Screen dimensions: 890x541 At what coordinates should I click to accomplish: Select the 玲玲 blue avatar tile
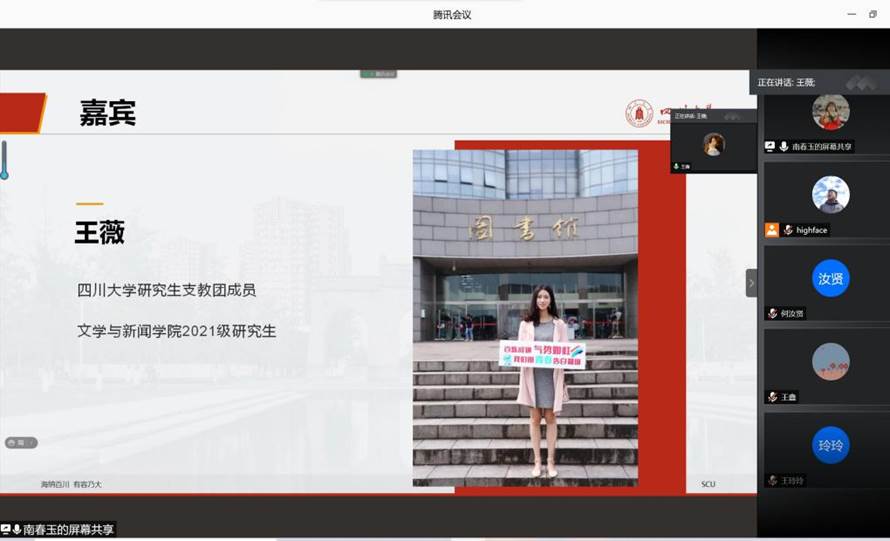coord(830,445)
